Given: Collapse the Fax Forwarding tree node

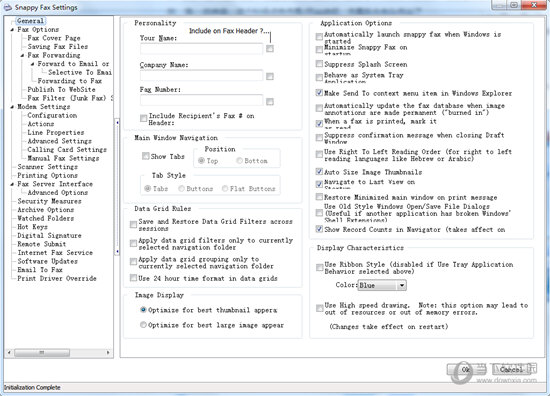Looking at the screenshot, I should pyautogui.click(x=22, y=55).
